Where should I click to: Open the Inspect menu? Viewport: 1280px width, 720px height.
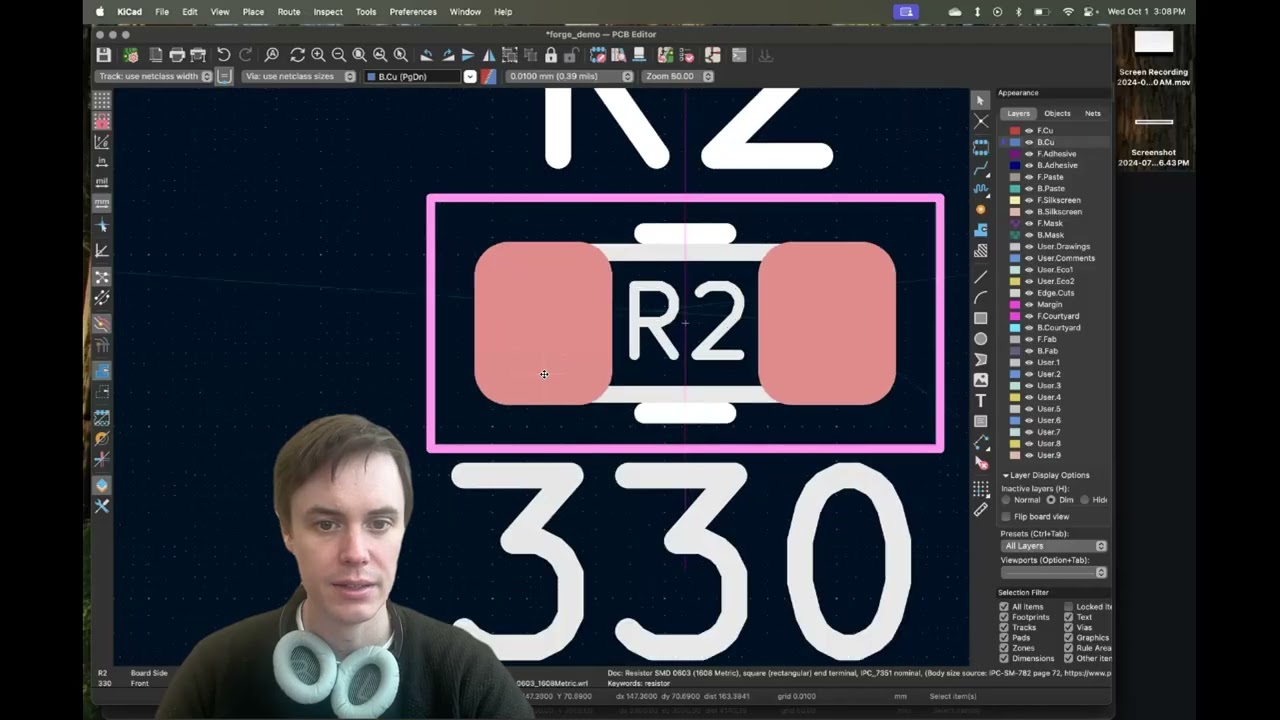point(328,12)
